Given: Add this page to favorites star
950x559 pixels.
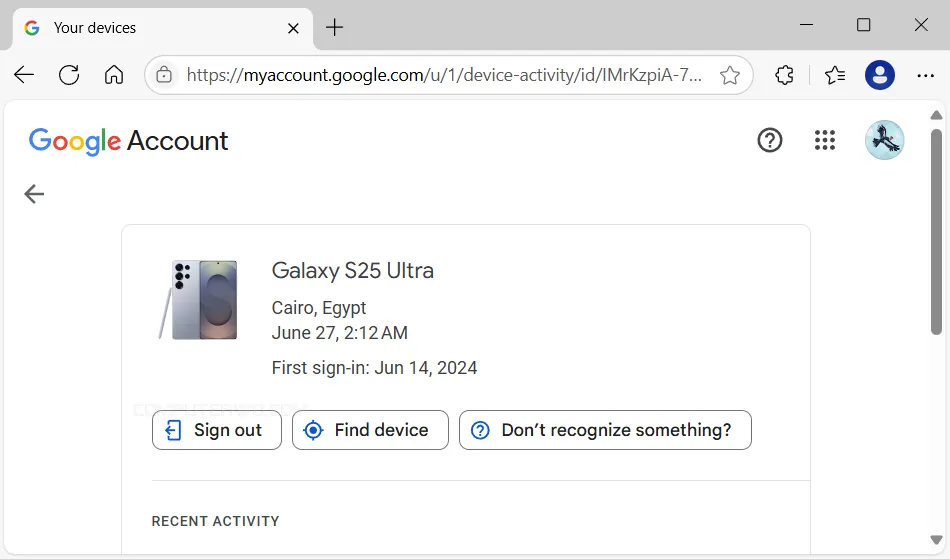Looking at the screenshot, I should click(729, 75).
